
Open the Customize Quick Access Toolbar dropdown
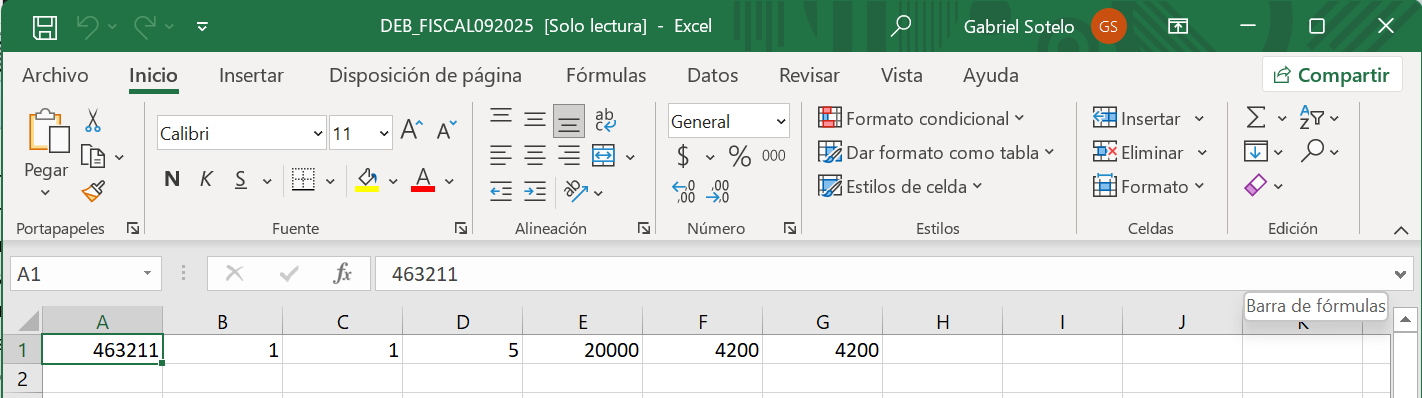[202, 27]
